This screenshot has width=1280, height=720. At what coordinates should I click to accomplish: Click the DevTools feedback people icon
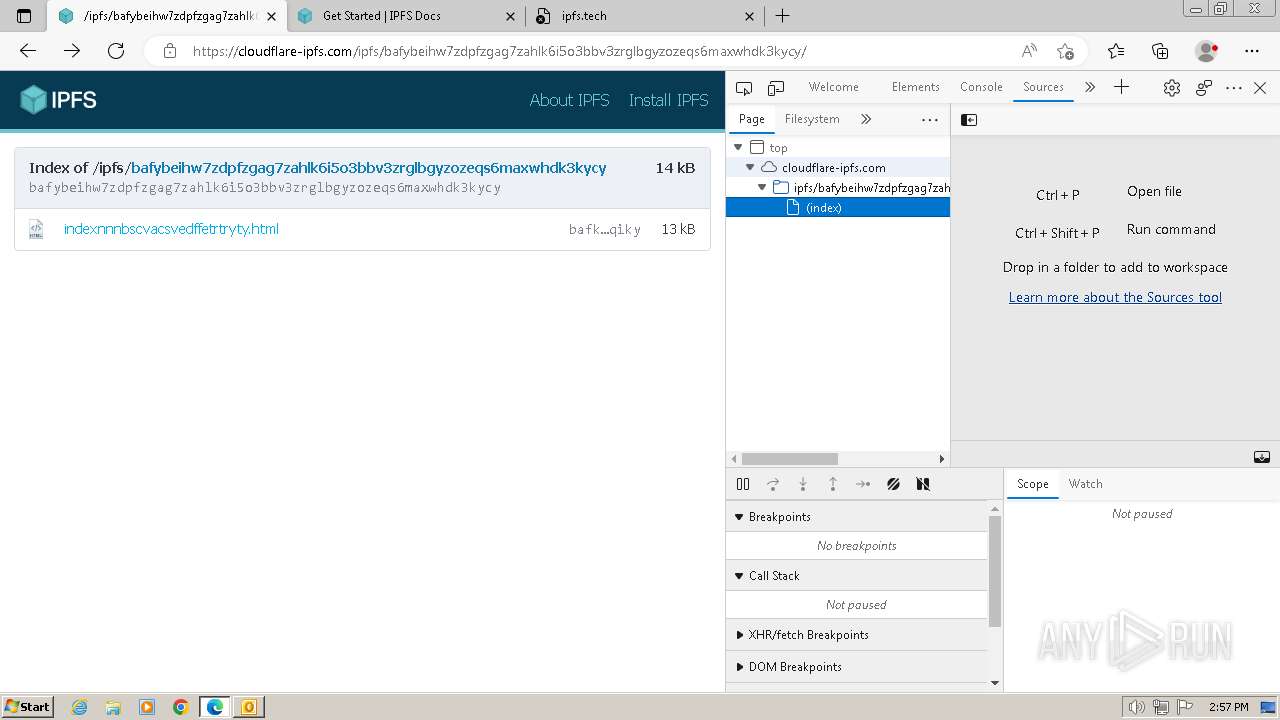pos(1204,88)
